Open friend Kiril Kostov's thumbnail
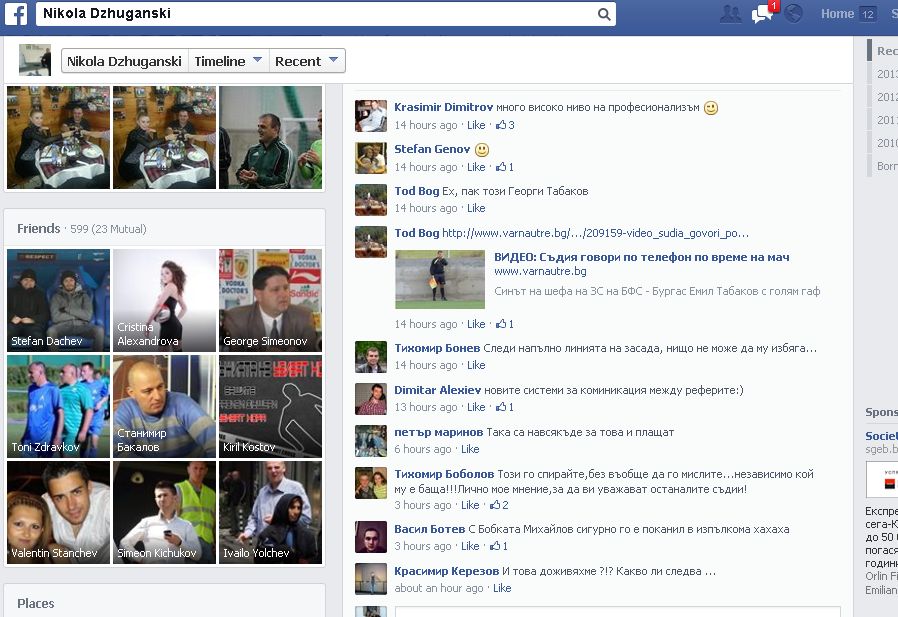This screenshot has height=617, width=898. 270,406
